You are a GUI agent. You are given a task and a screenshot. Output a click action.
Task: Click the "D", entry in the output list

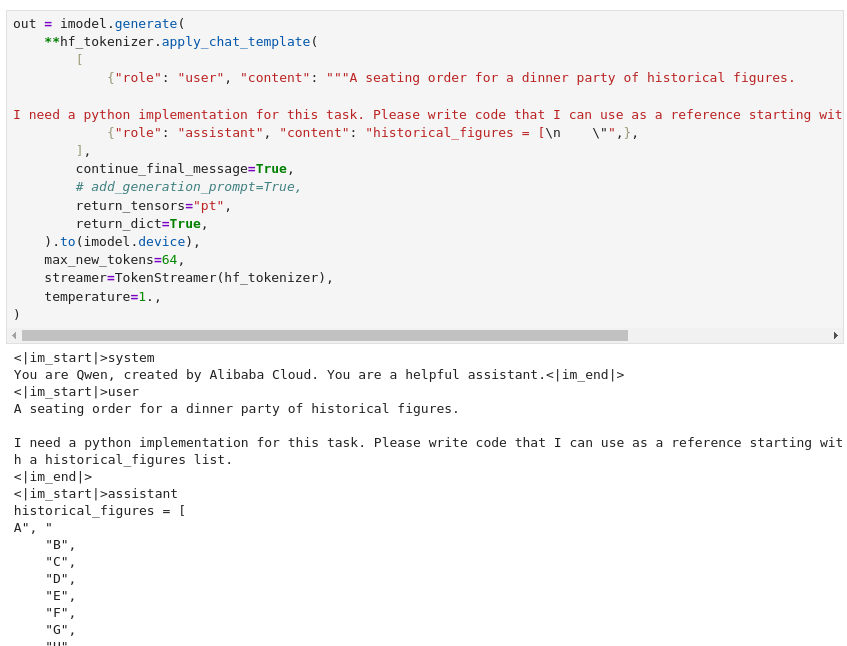coord(60,579)
